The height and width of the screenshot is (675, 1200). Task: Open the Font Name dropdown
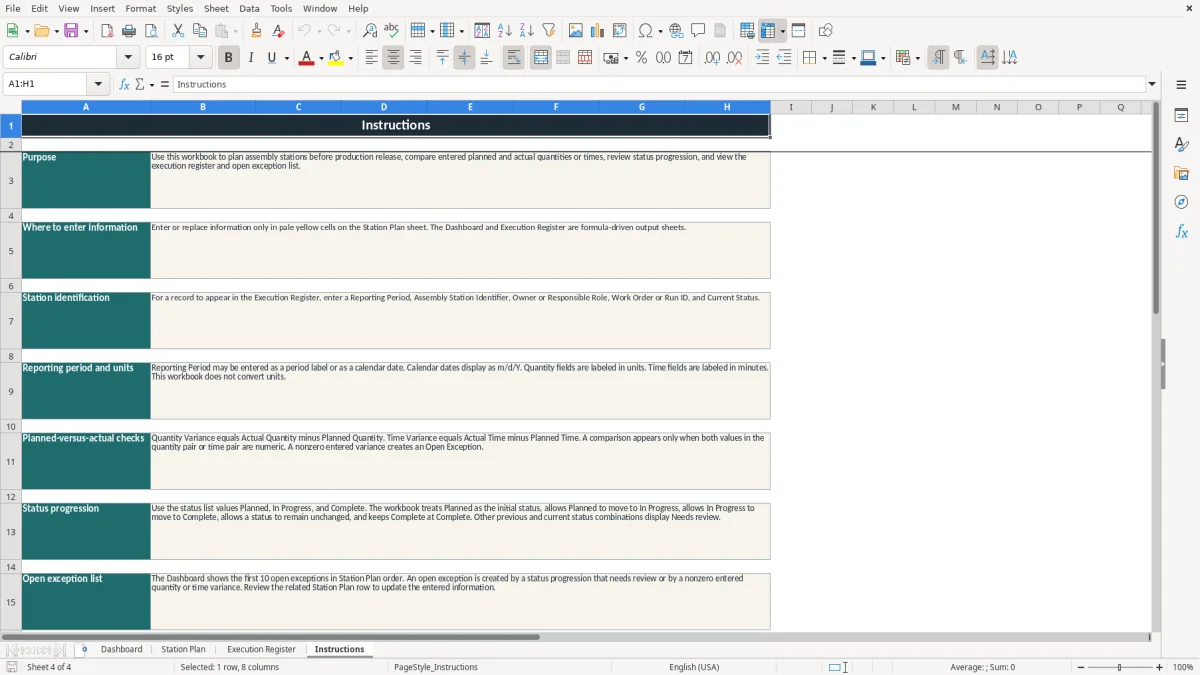(128, 58)
